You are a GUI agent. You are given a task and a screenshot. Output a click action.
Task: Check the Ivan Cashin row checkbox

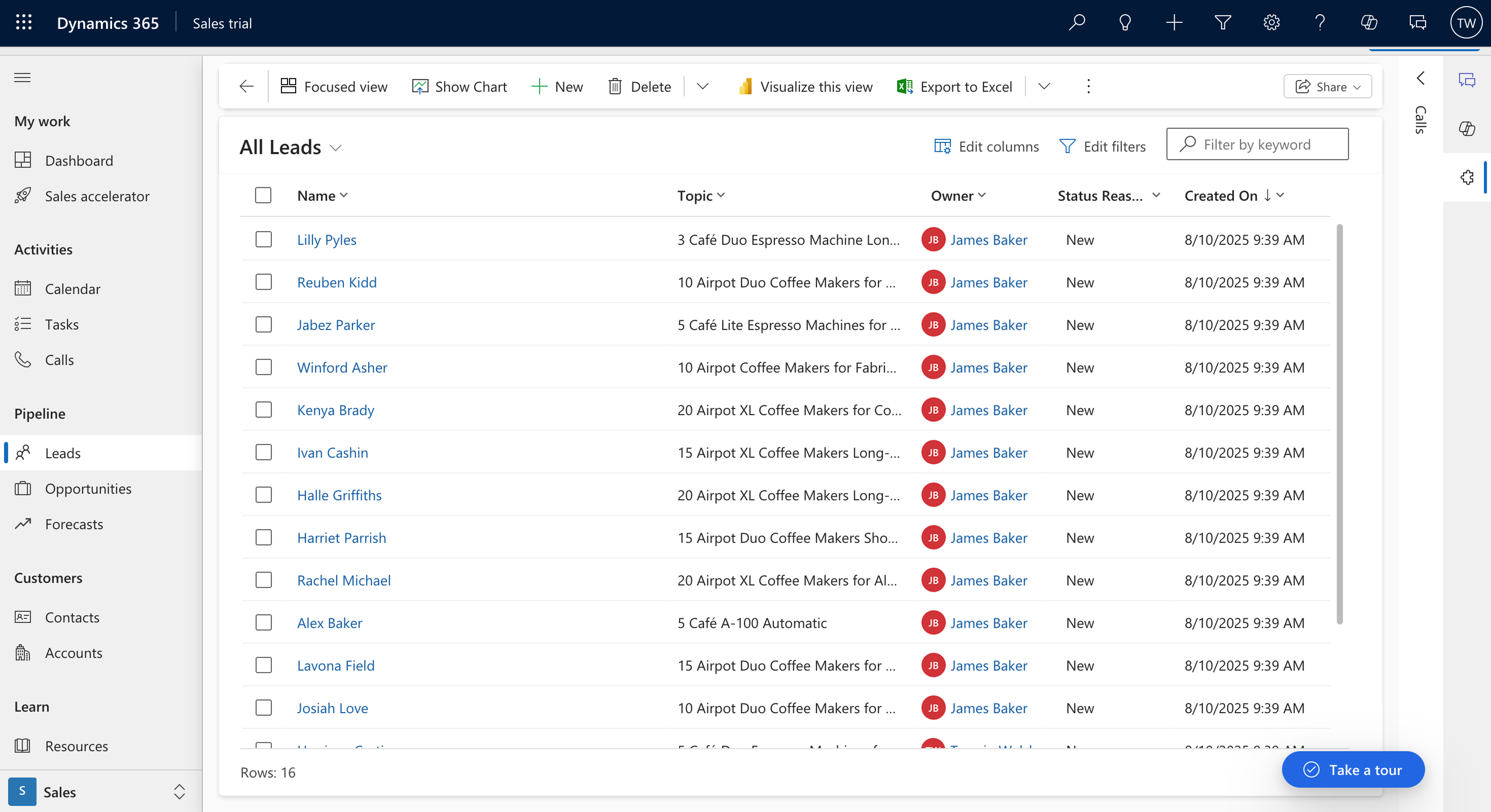(x=264, y=452)
